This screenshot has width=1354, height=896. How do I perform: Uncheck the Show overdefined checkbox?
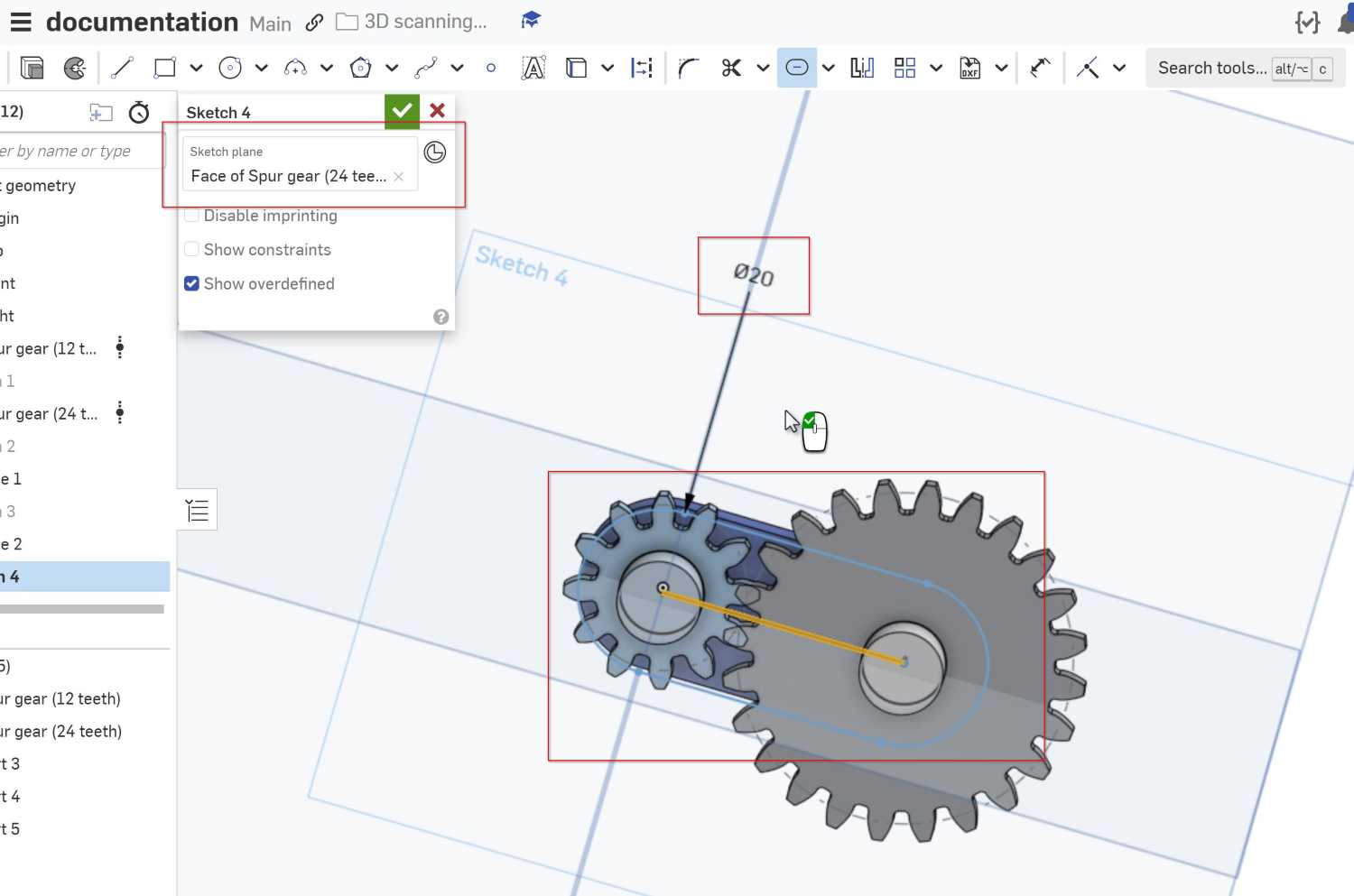(x=191, y=283)
